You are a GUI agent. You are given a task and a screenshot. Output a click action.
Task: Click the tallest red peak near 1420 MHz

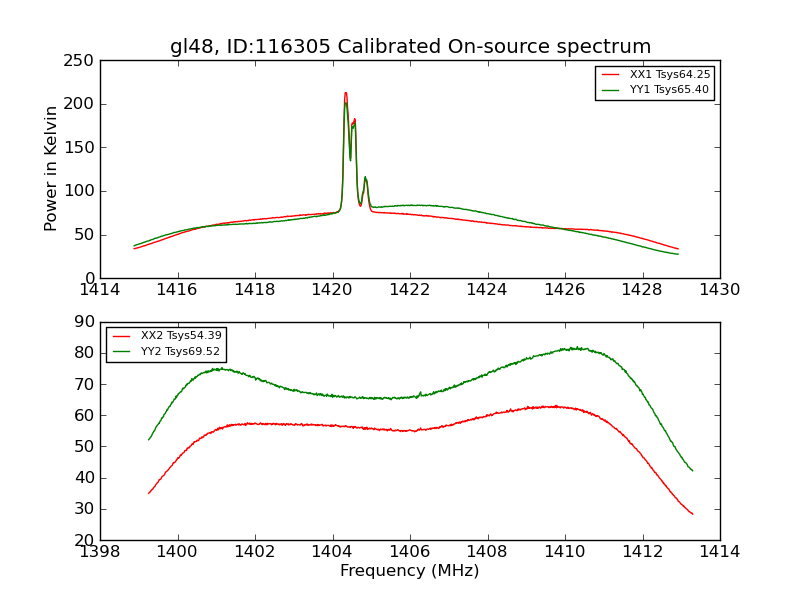(345, 94)
